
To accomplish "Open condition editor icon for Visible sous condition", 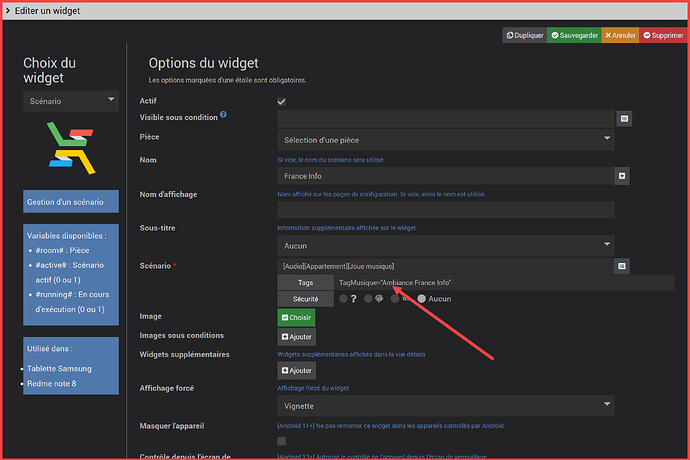I will click(624, 118).
